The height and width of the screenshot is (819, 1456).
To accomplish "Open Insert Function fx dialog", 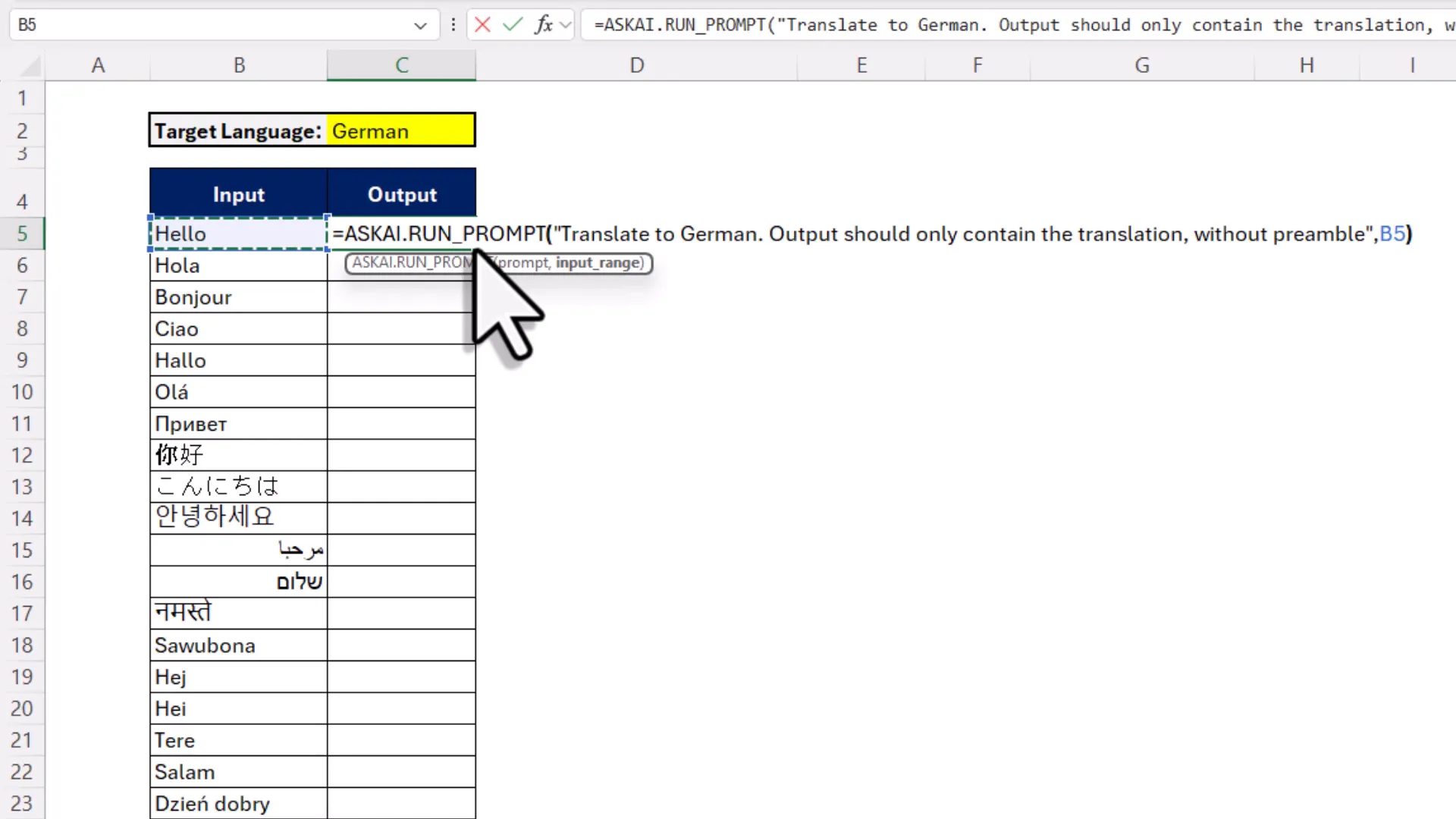I will 543,25.
